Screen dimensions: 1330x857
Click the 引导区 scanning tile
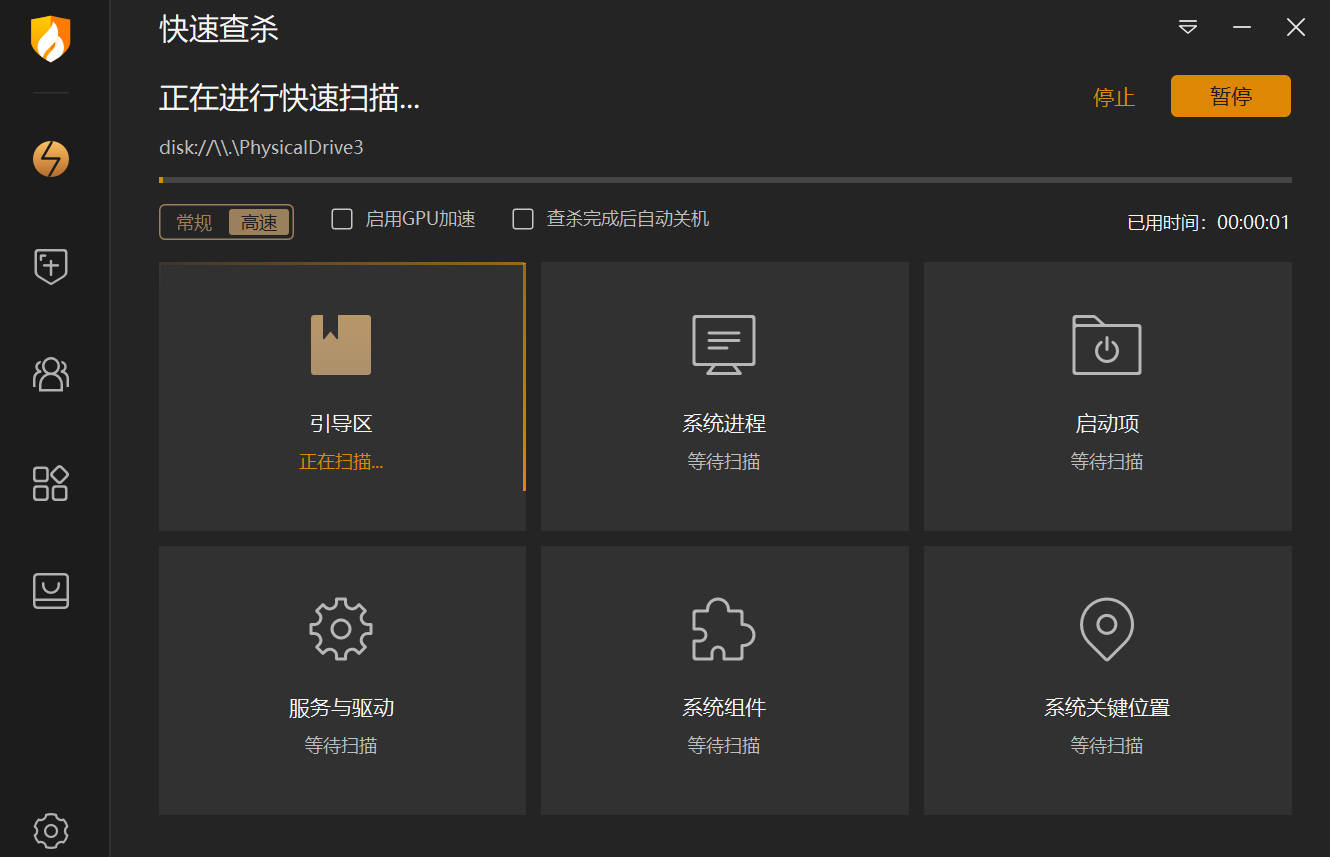pos(341,396)
